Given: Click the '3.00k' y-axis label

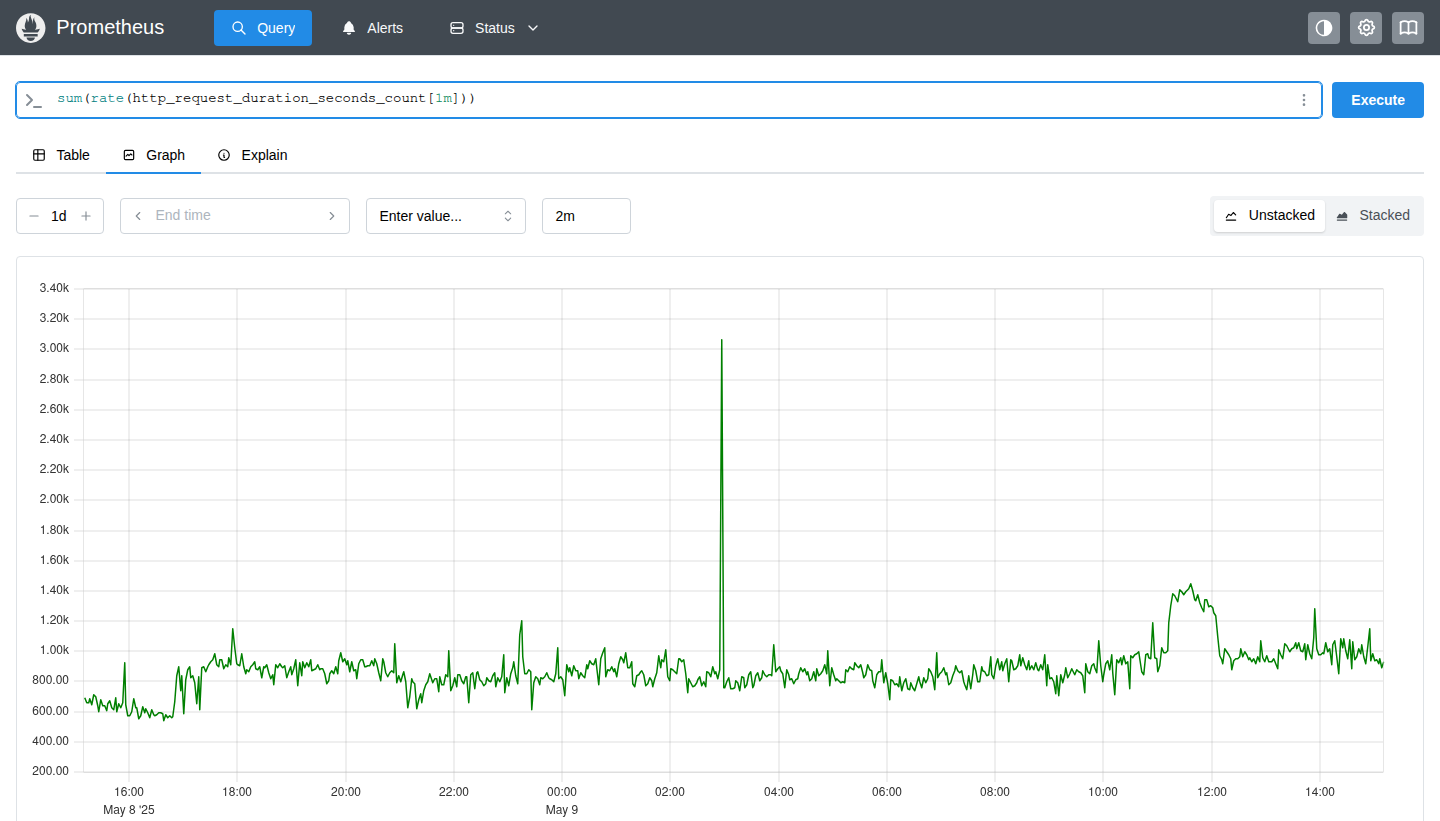Looking at the screenshot, I should (54, 348).
